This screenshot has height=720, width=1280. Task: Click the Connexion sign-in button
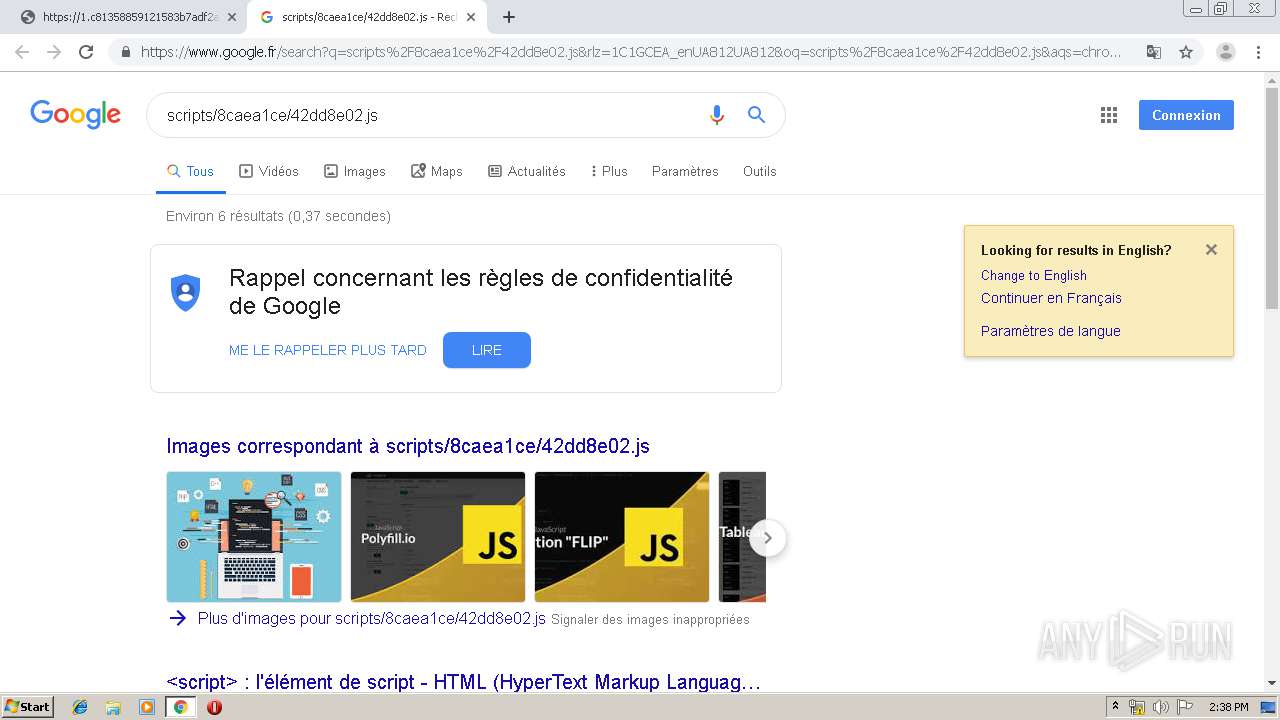[1186, 115]
